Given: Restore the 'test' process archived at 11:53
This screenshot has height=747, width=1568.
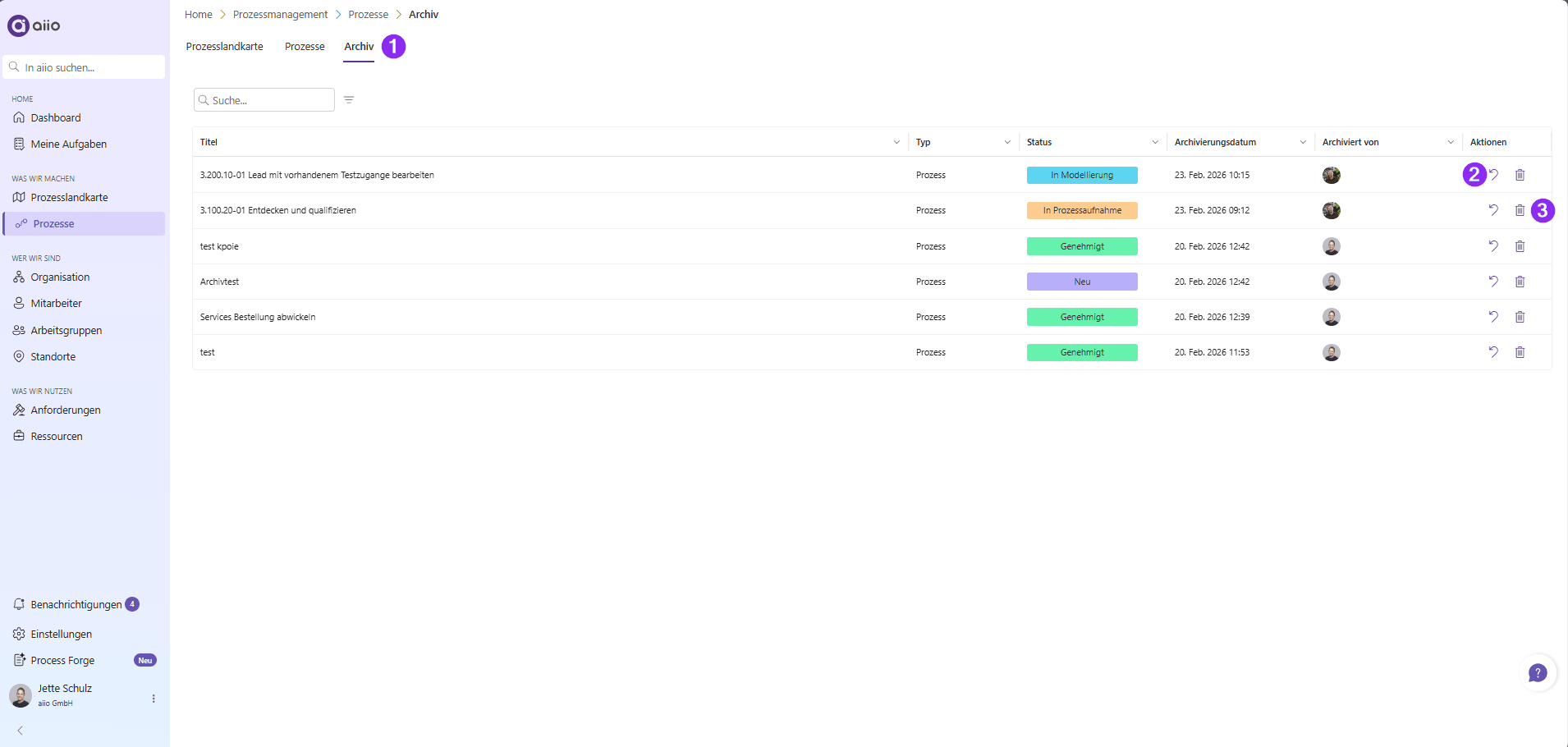Looking at the screenshot, I should pyautogui.click(x=1493, y=352).
